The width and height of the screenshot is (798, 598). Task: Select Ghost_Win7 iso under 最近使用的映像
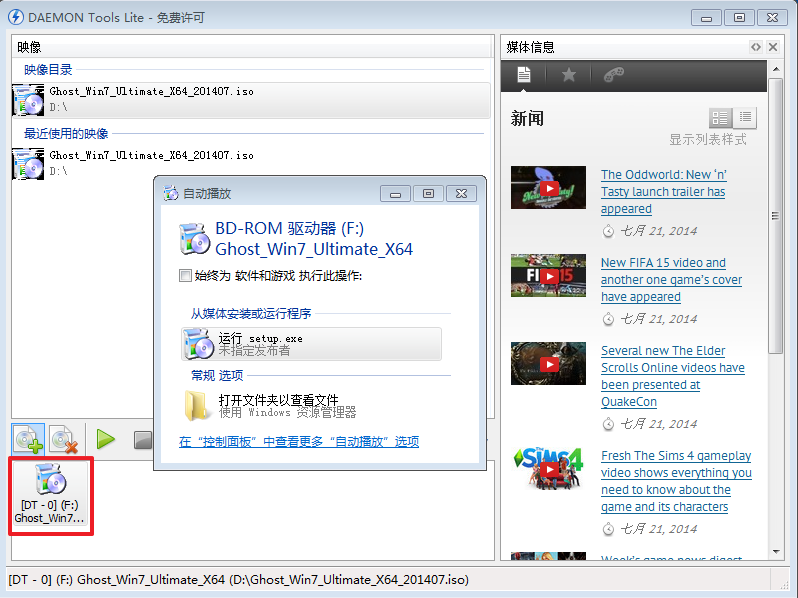coord(251,163)
